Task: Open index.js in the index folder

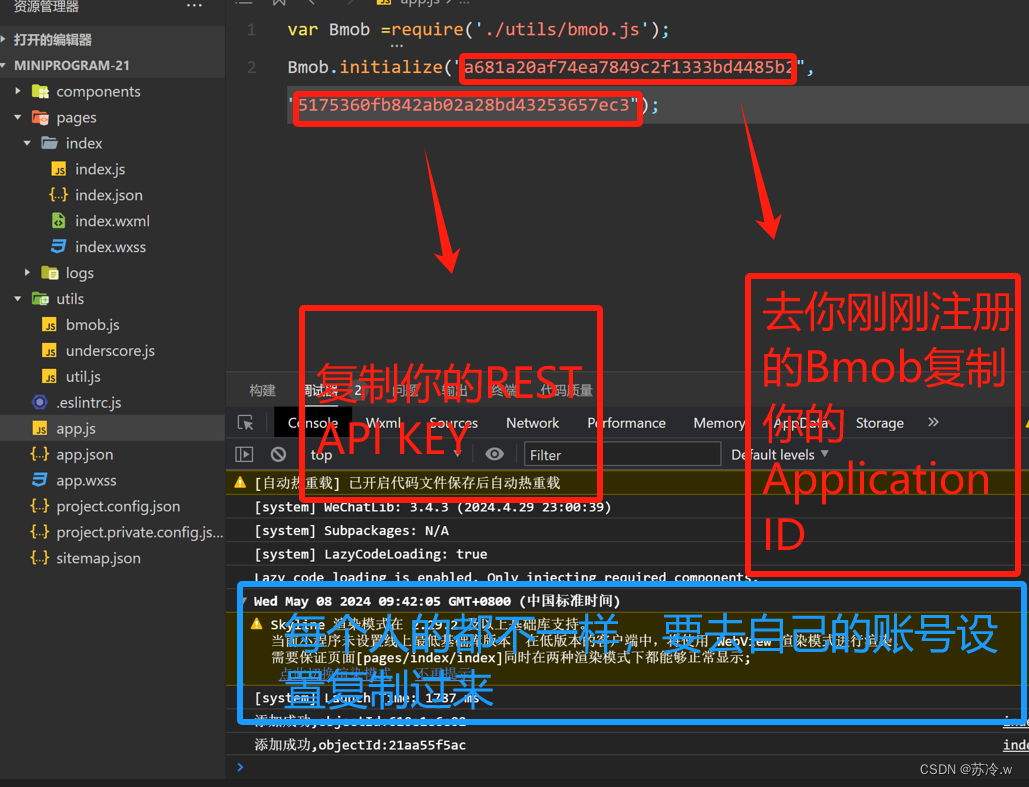Action: [100, 169]
